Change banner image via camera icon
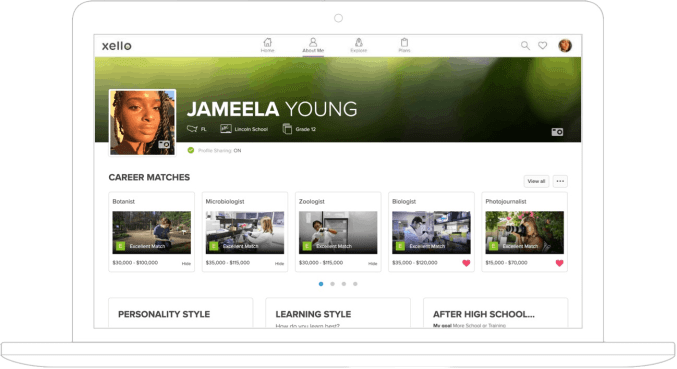The image size is (677, 369). point(557,132)
